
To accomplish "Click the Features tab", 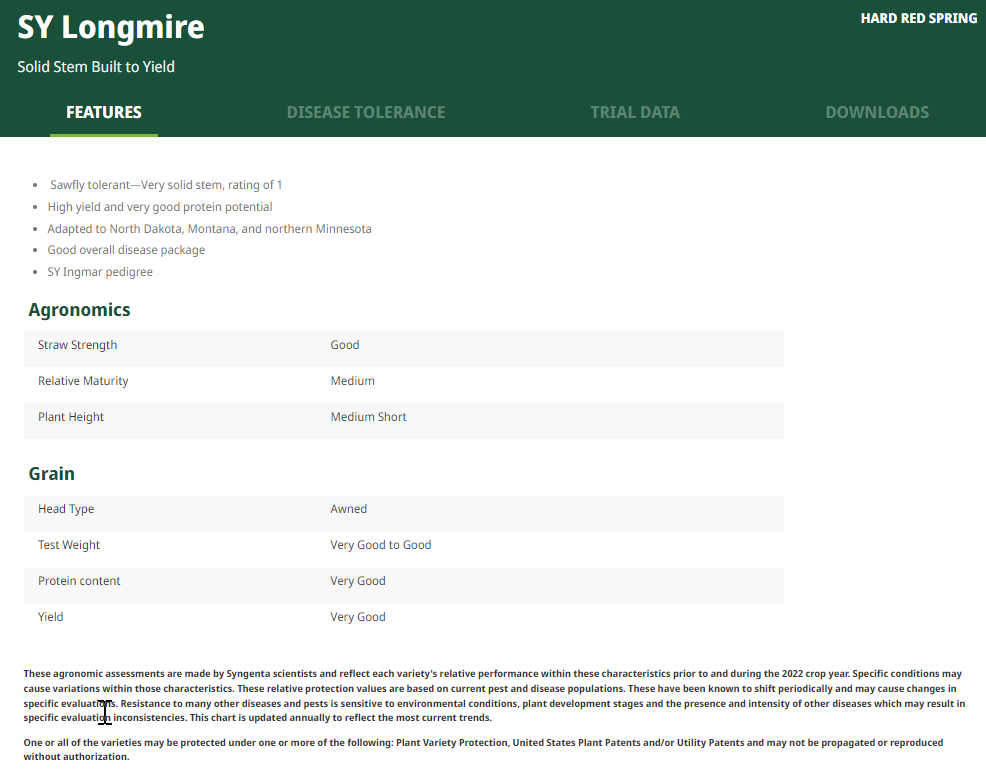I will (104, 112).
